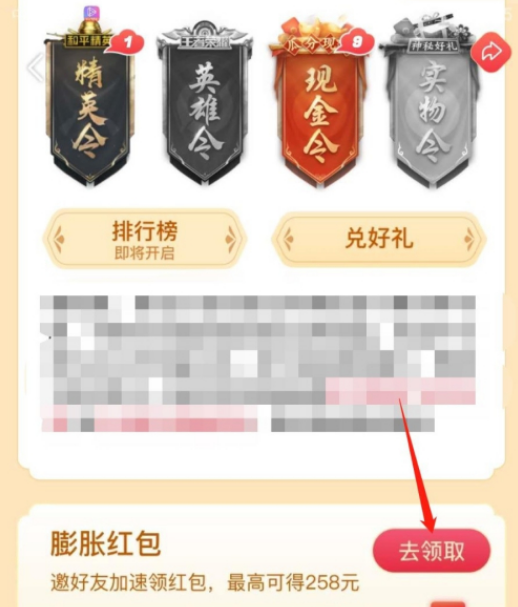The image size is (518, 607).
Task: Open the 排行榜 ranking button
Action: pyautogui.click(x=145, y=239)
